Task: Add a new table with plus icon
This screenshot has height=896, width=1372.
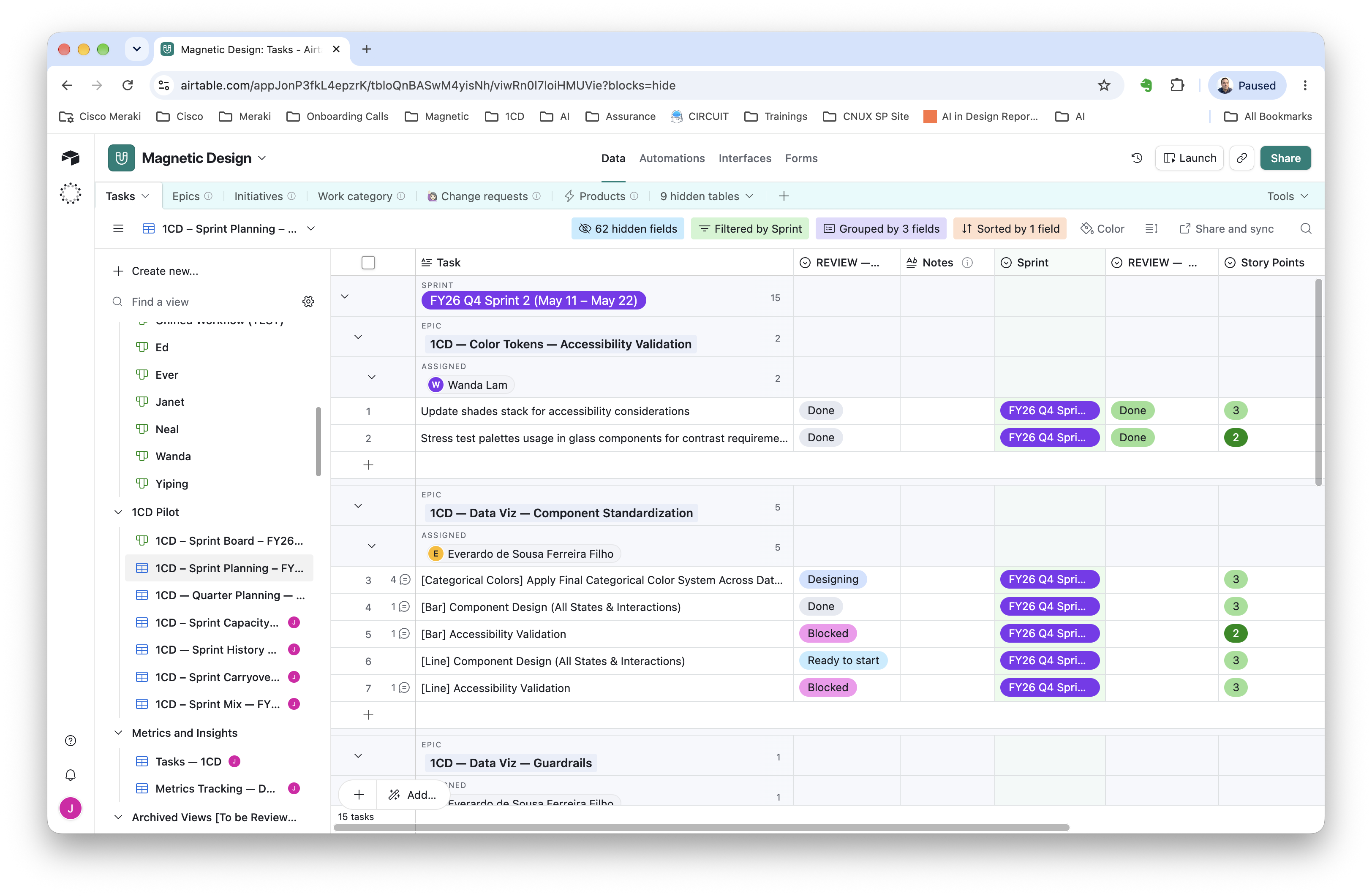Action: [x=784, y=196]
